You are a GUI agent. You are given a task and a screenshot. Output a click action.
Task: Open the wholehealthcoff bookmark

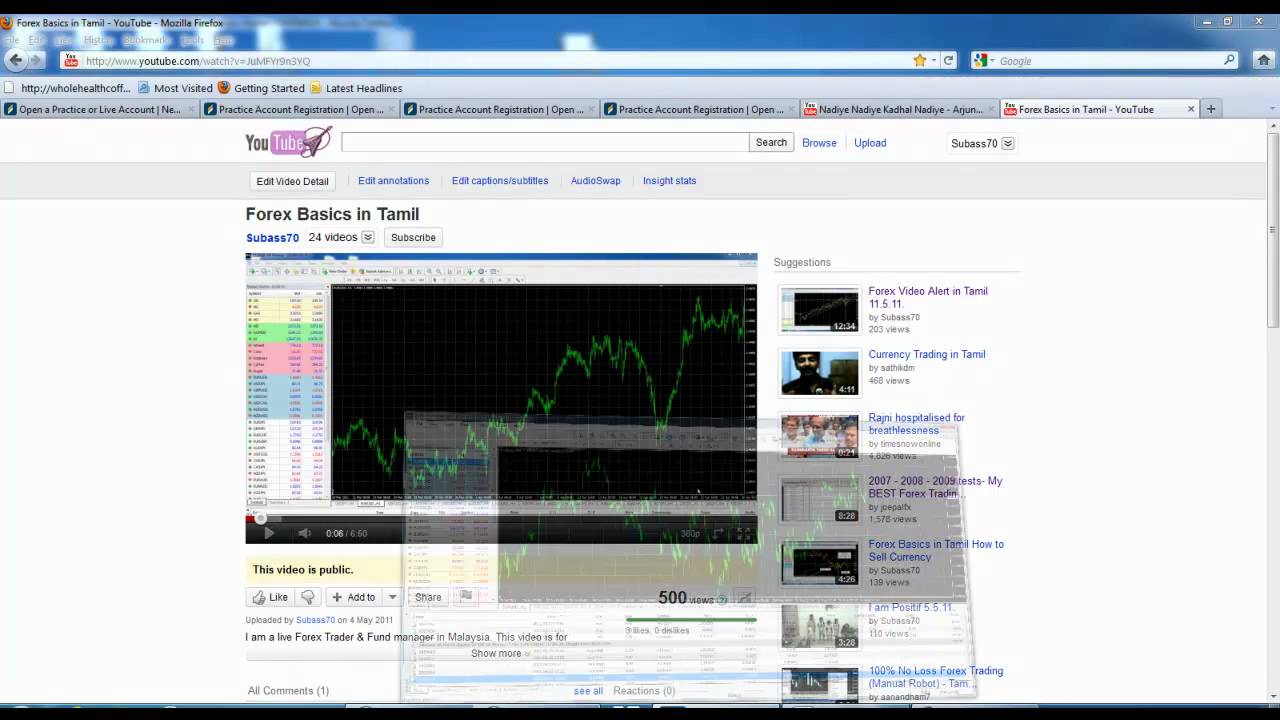click(x=68, y=88)
